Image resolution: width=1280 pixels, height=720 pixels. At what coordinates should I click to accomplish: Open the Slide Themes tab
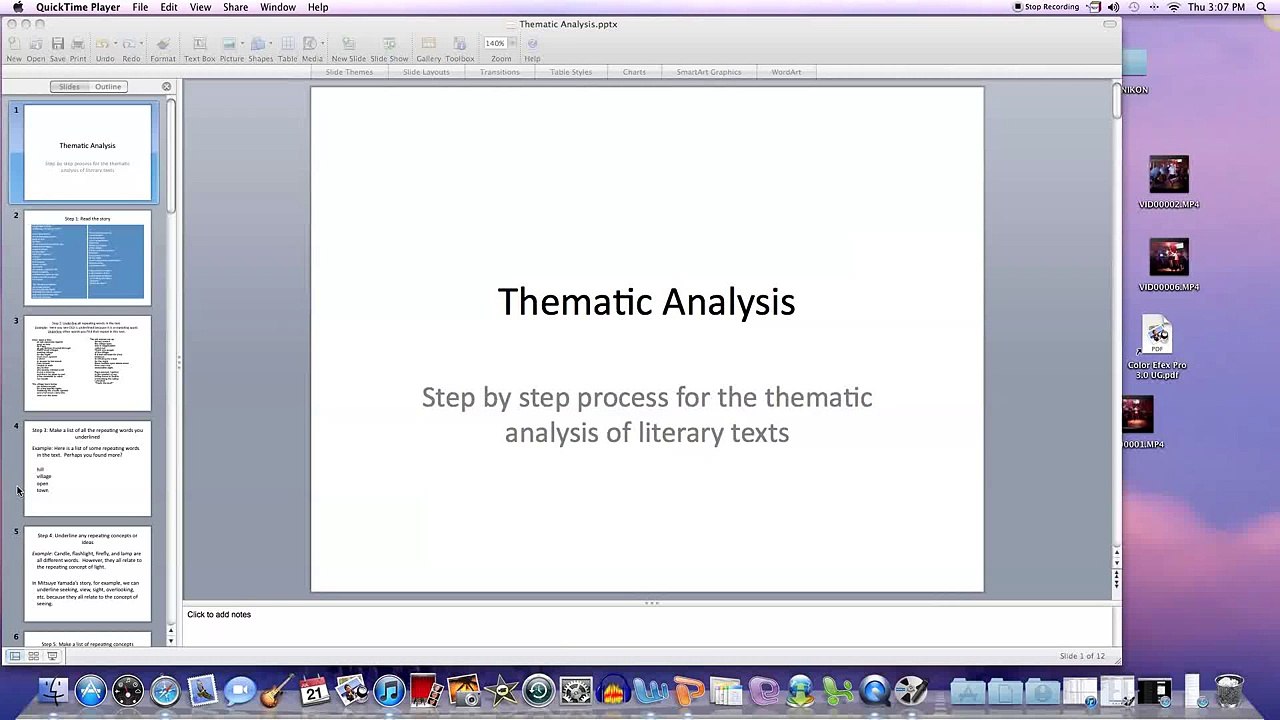point(349,72)
